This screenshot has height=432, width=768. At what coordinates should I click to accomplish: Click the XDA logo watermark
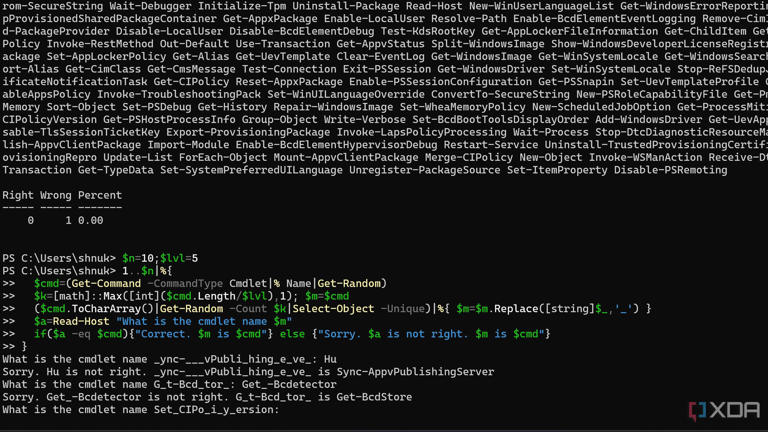[724, 410]
